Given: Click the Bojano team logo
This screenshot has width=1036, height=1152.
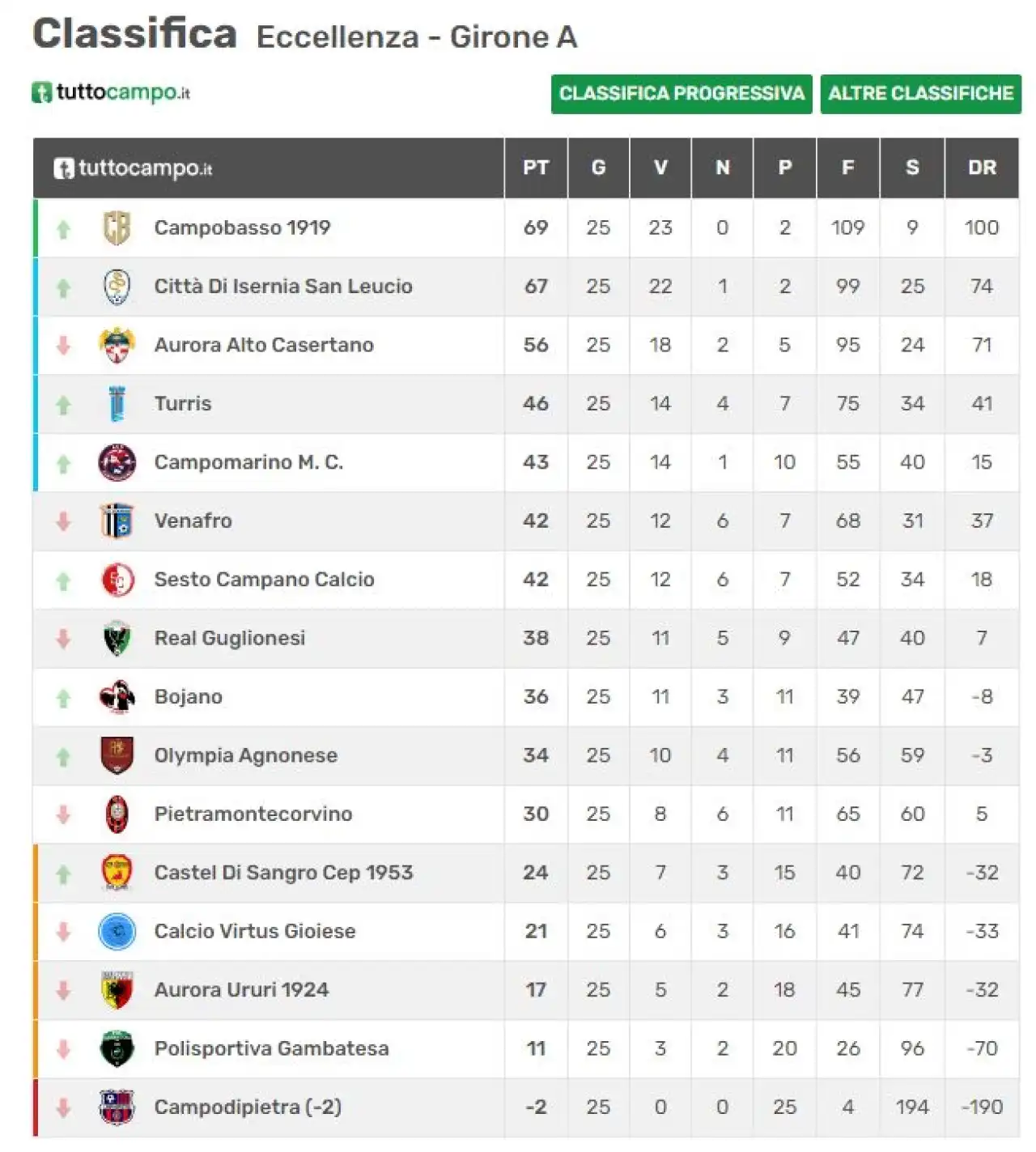Looking at the screenshot, I should tap(117, 696).
